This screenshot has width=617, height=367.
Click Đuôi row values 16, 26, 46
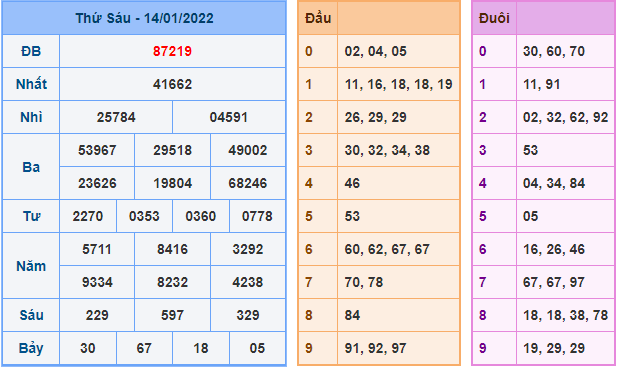click(554, 249)
